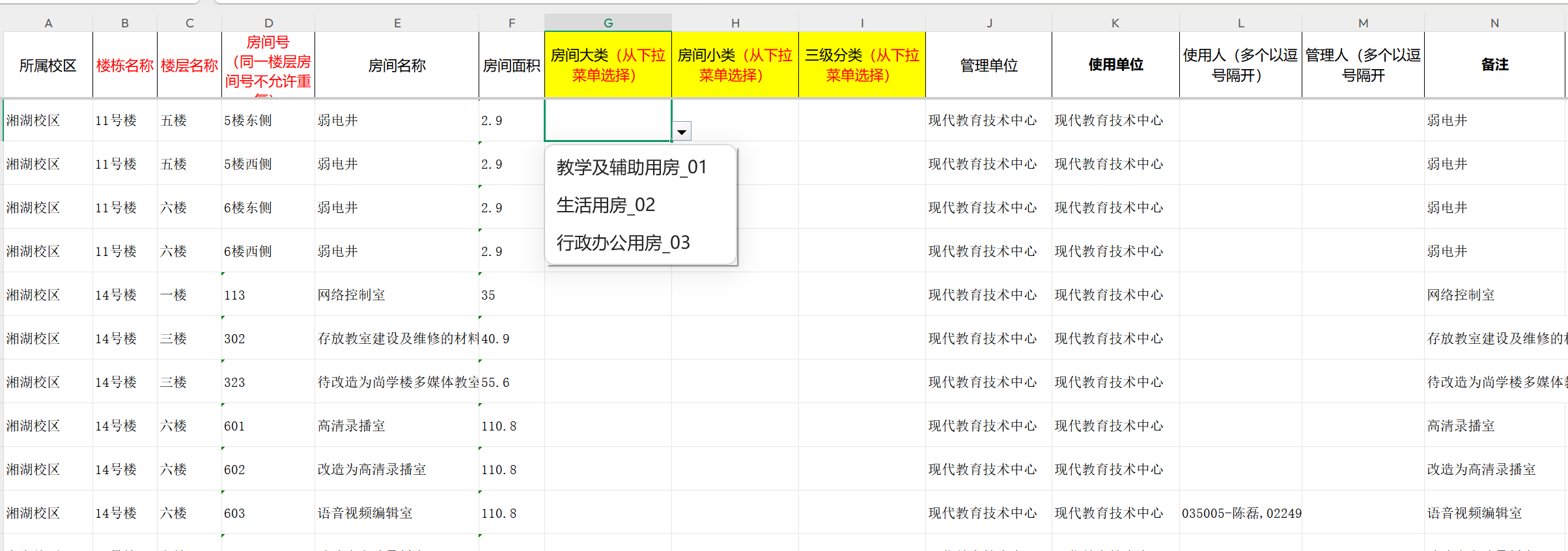Click the red 楼栋名称 header cell
Viewport: 1568px width, 551px height.
pos(125,65)
